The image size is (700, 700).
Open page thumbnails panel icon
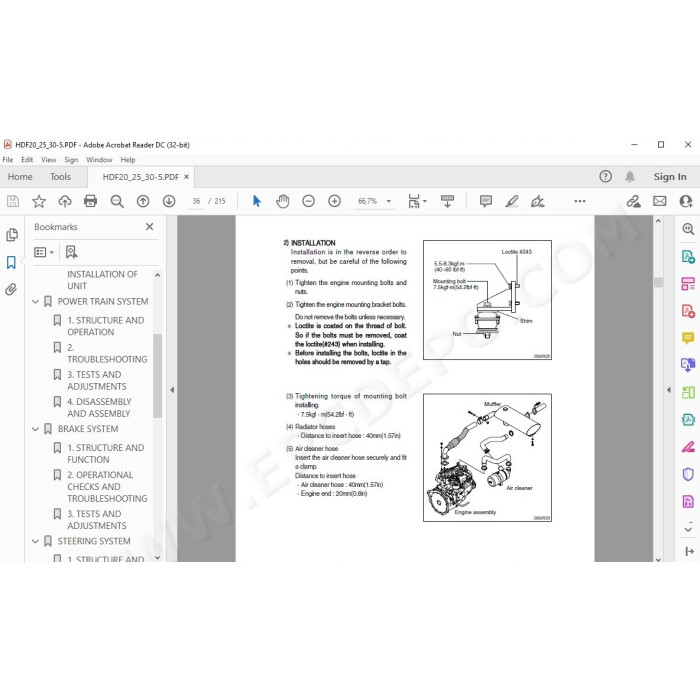click(12, 235)
